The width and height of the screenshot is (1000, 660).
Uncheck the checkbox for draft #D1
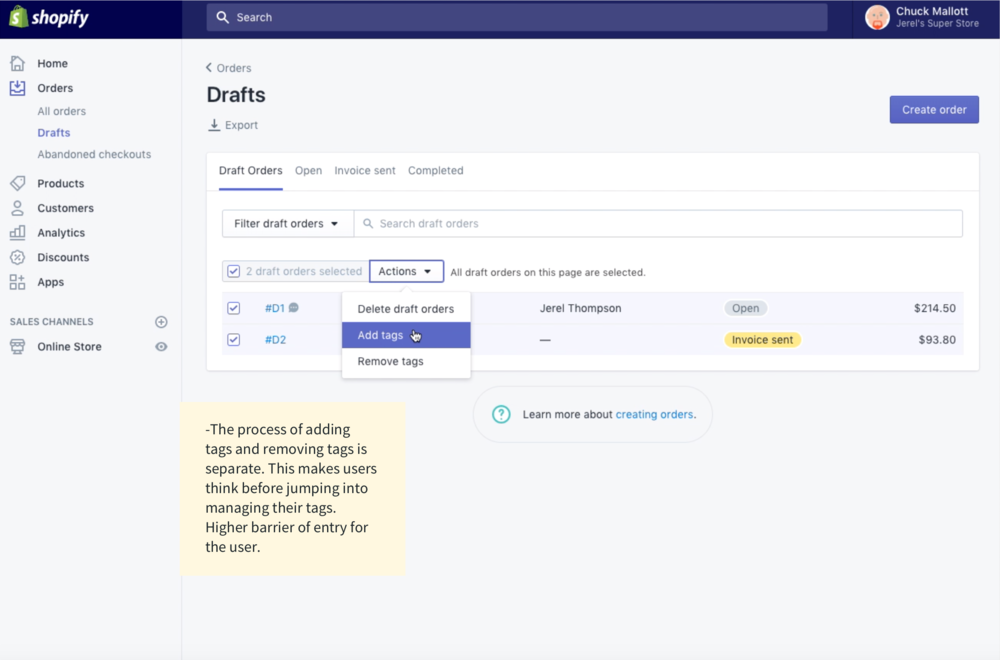(x=233, y=308)
